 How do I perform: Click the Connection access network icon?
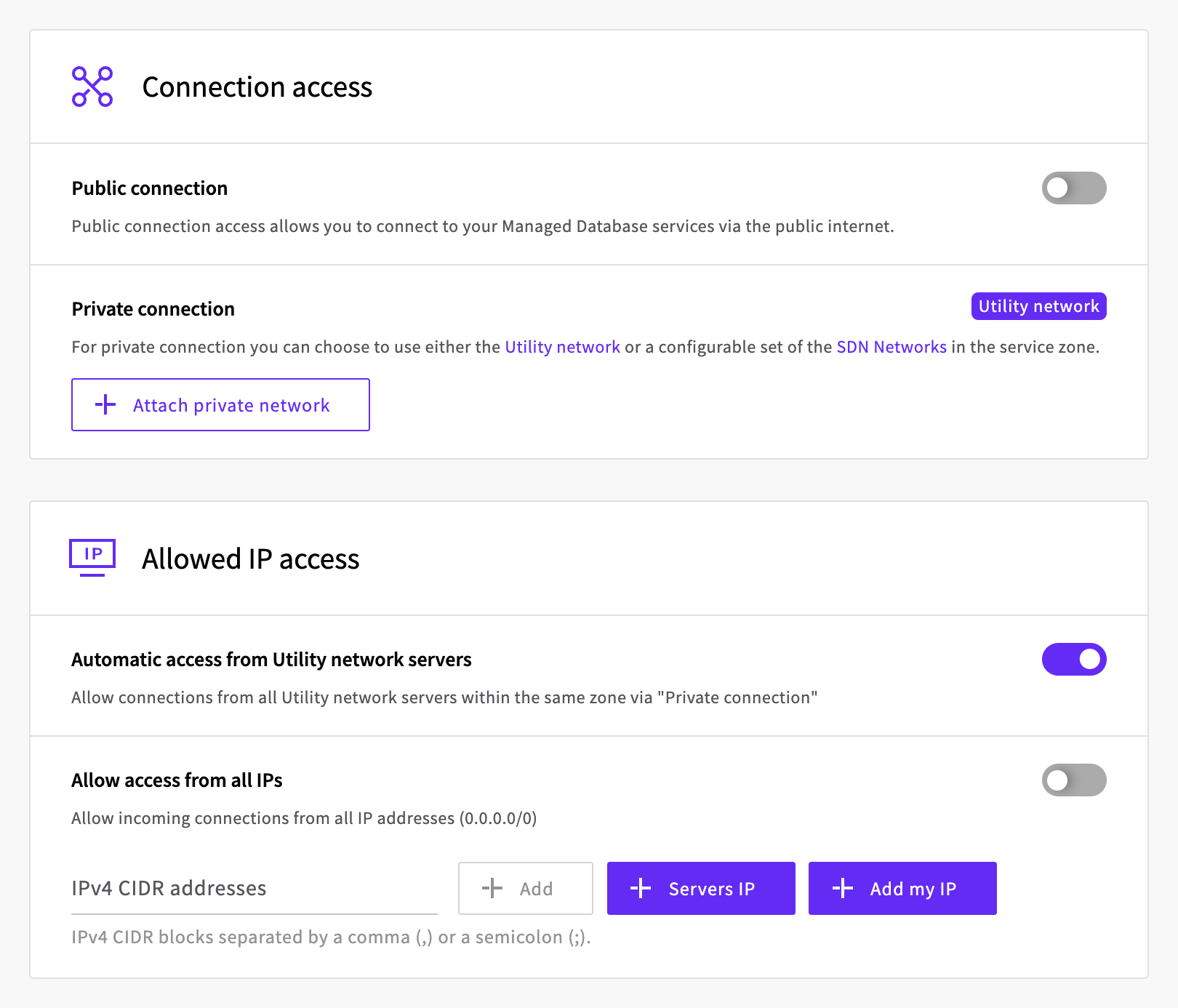coord(92,87)
